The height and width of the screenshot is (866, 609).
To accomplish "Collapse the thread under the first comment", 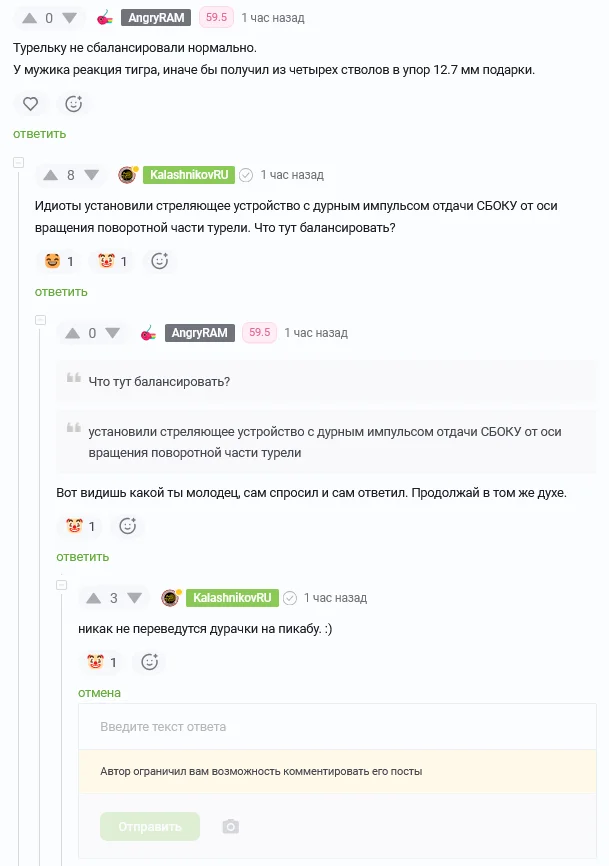I will pos(18,162).
